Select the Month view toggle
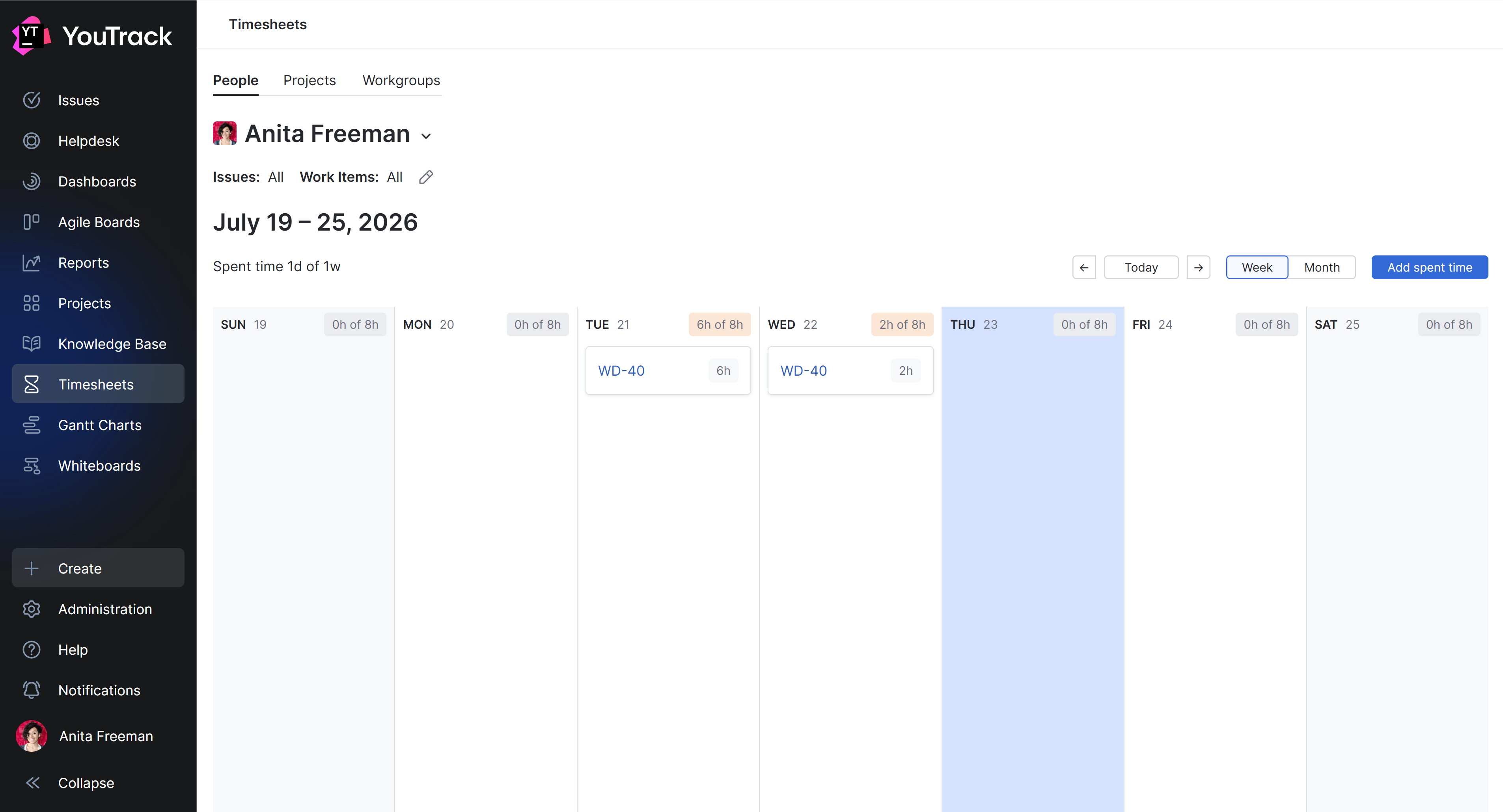Screen dimensions: 1503x812 click(1322, 267)
